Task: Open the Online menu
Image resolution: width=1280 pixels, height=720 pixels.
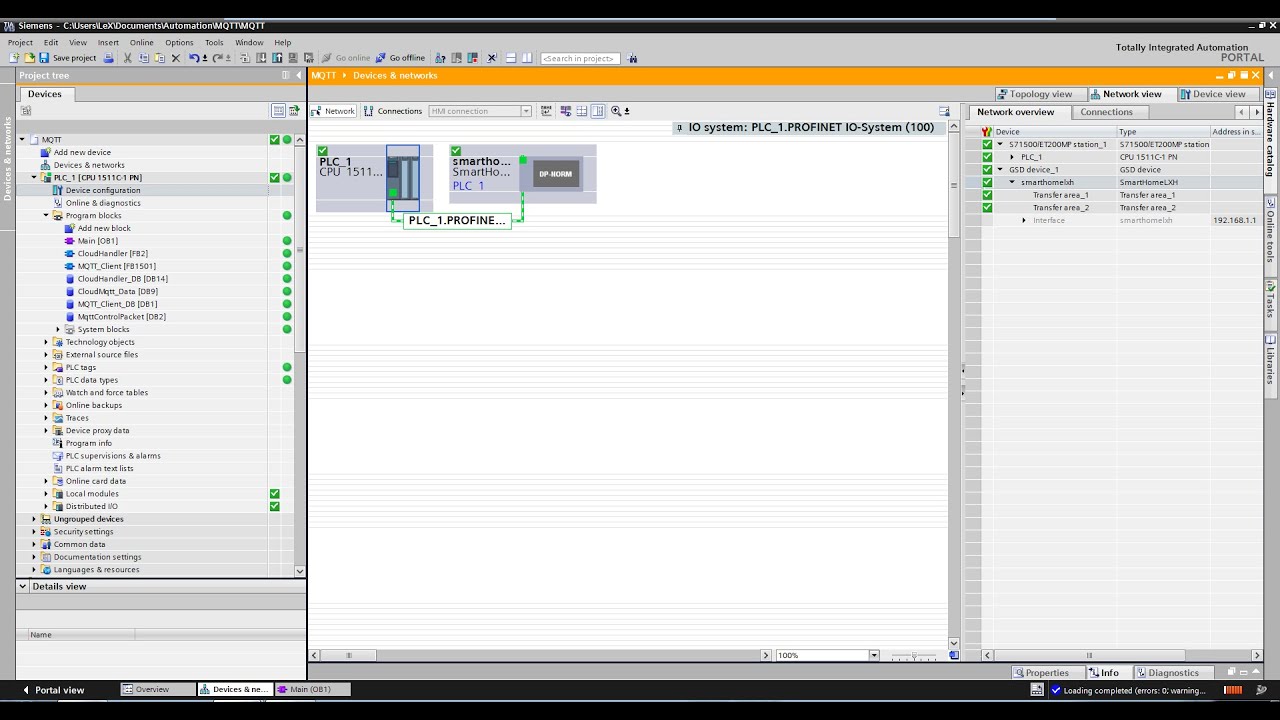Action: point(141,43)
